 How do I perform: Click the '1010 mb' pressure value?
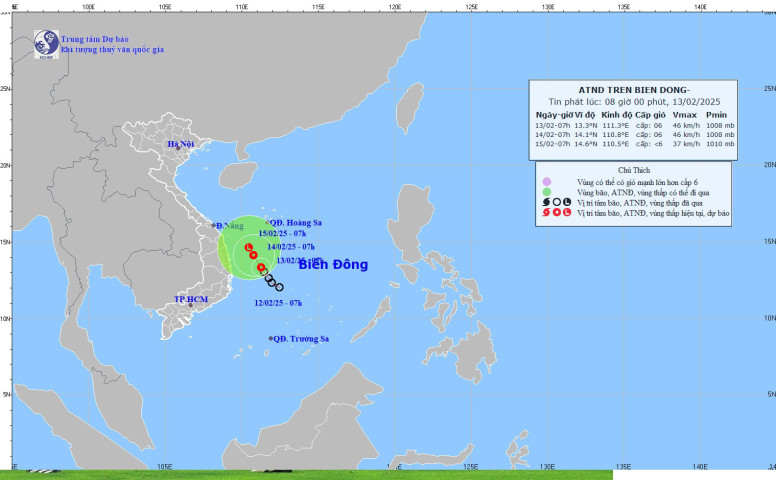point(720,144)
